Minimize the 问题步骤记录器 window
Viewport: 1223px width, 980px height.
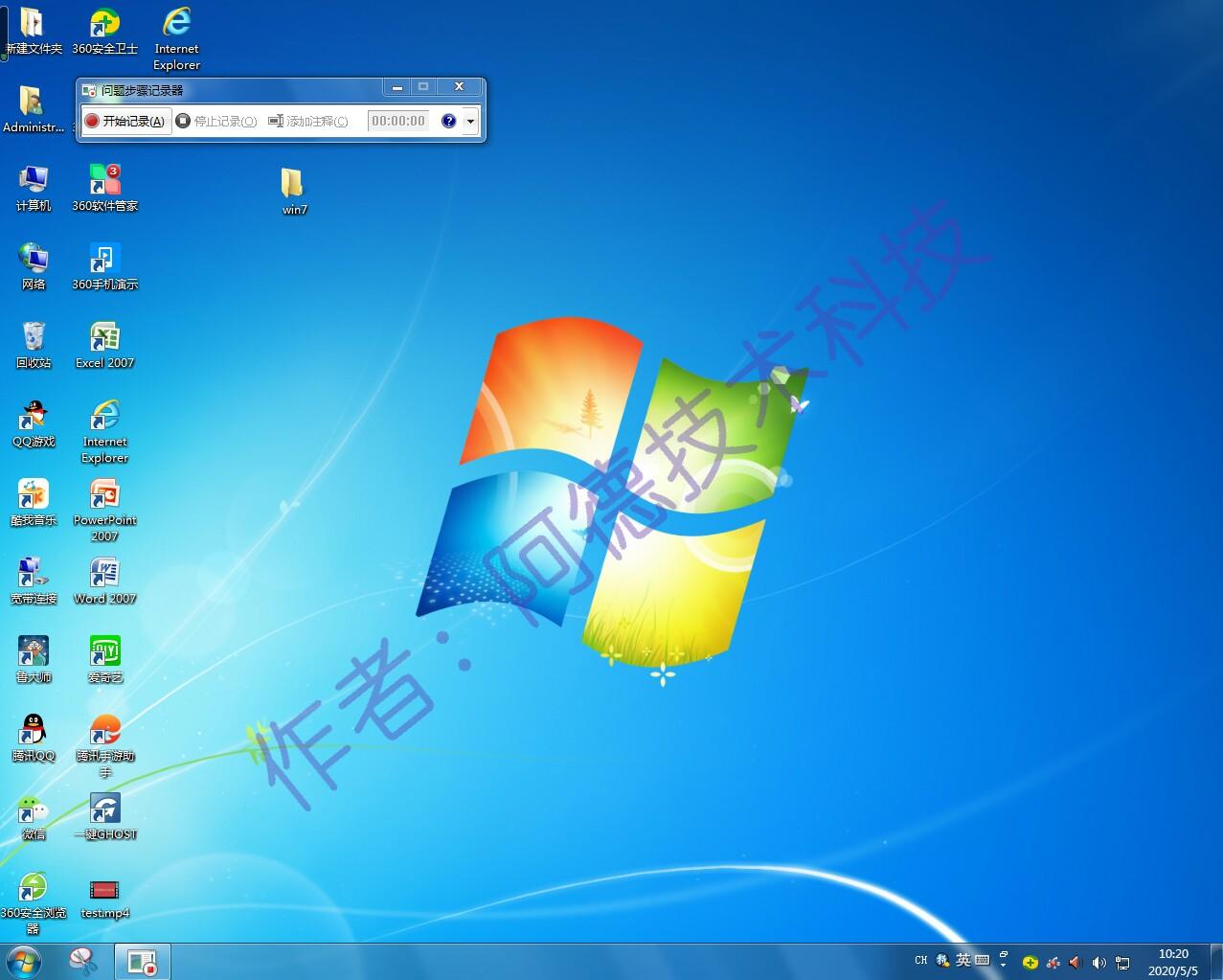[396, 87]
